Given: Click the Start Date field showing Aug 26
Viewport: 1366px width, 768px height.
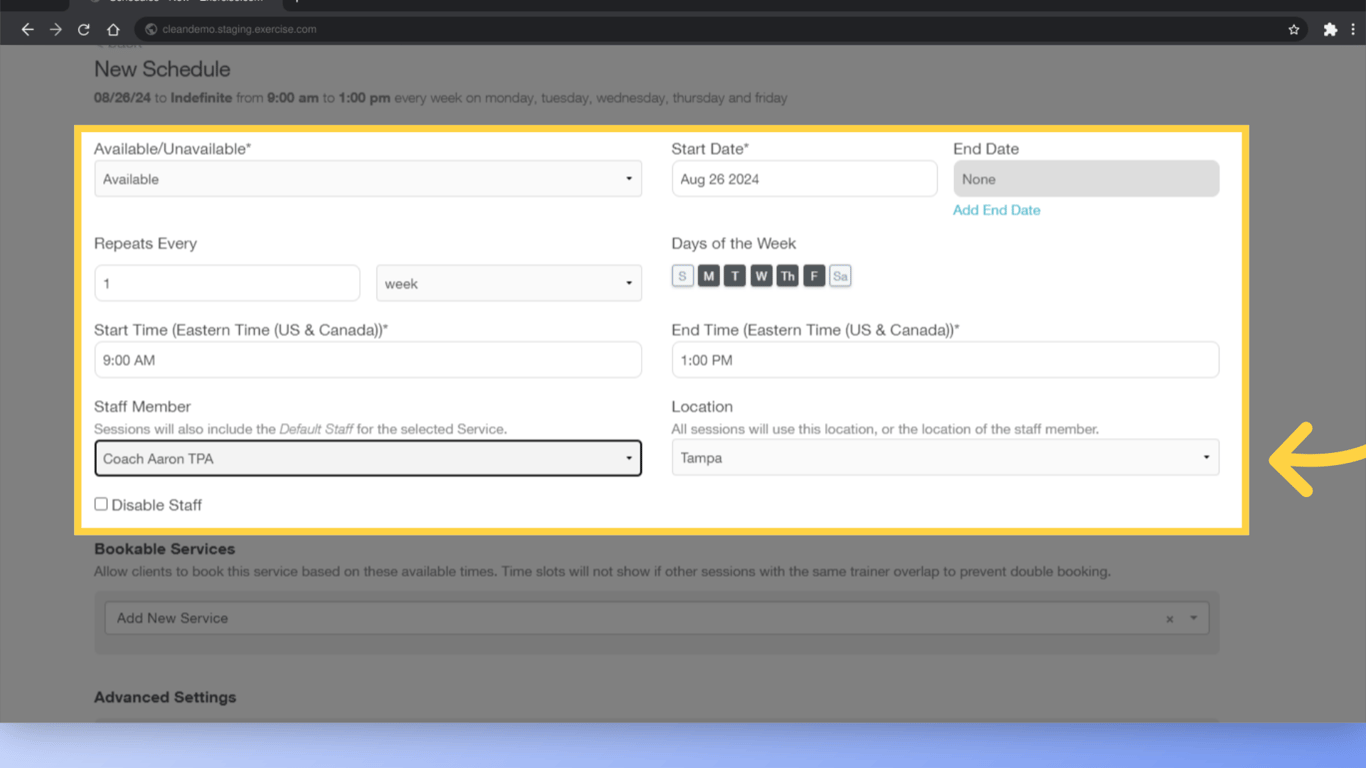Looking at the screenshot, I should (x=804, y=178).
